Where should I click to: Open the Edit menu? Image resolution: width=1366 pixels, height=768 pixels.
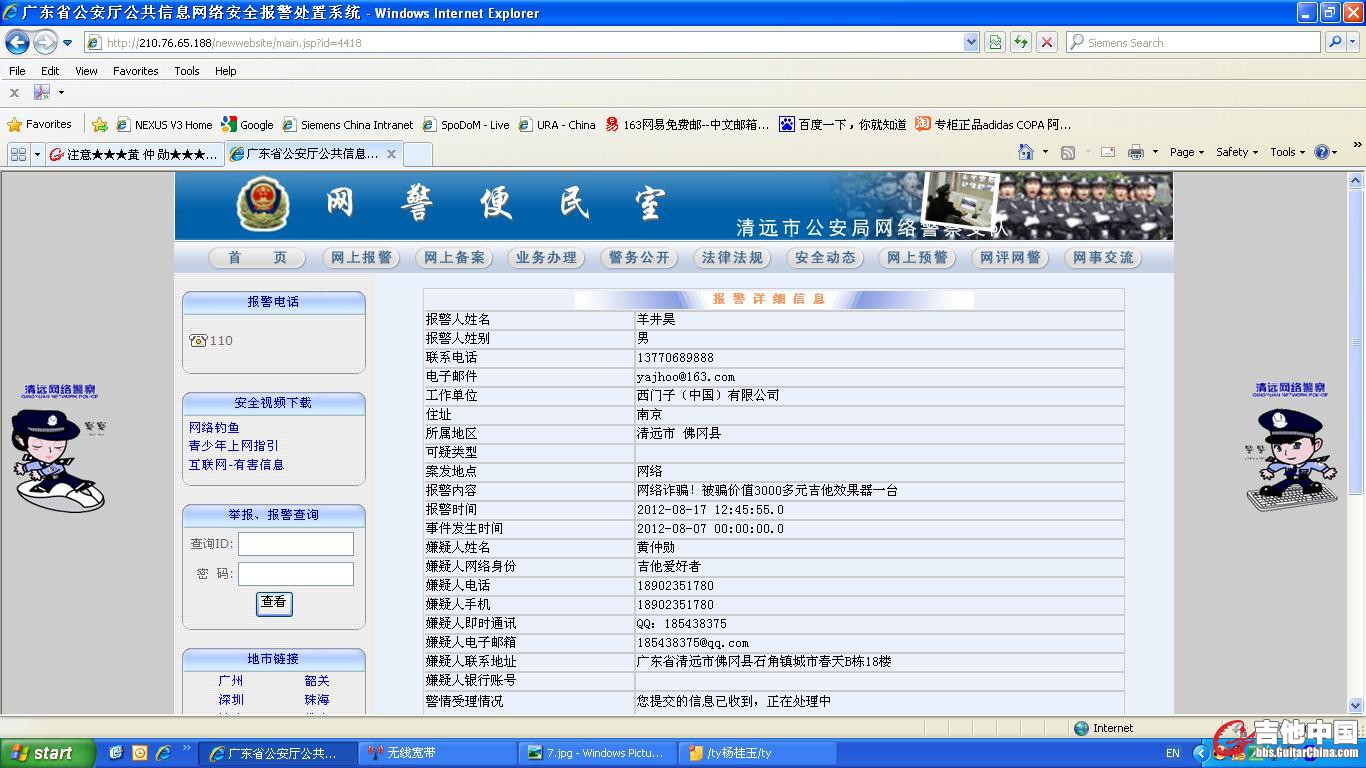coord(50,71)
